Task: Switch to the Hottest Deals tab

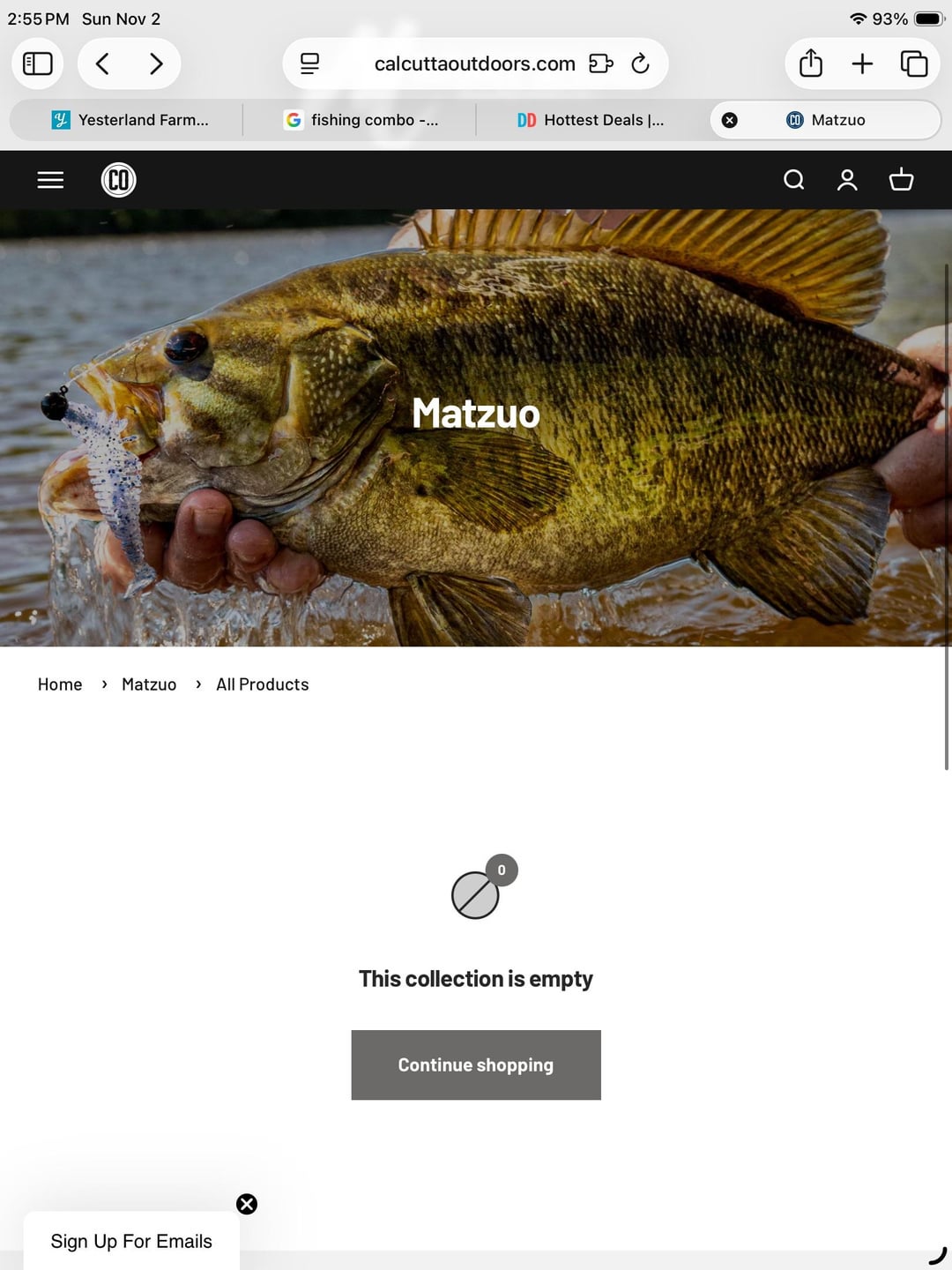Action: (592, 120)
